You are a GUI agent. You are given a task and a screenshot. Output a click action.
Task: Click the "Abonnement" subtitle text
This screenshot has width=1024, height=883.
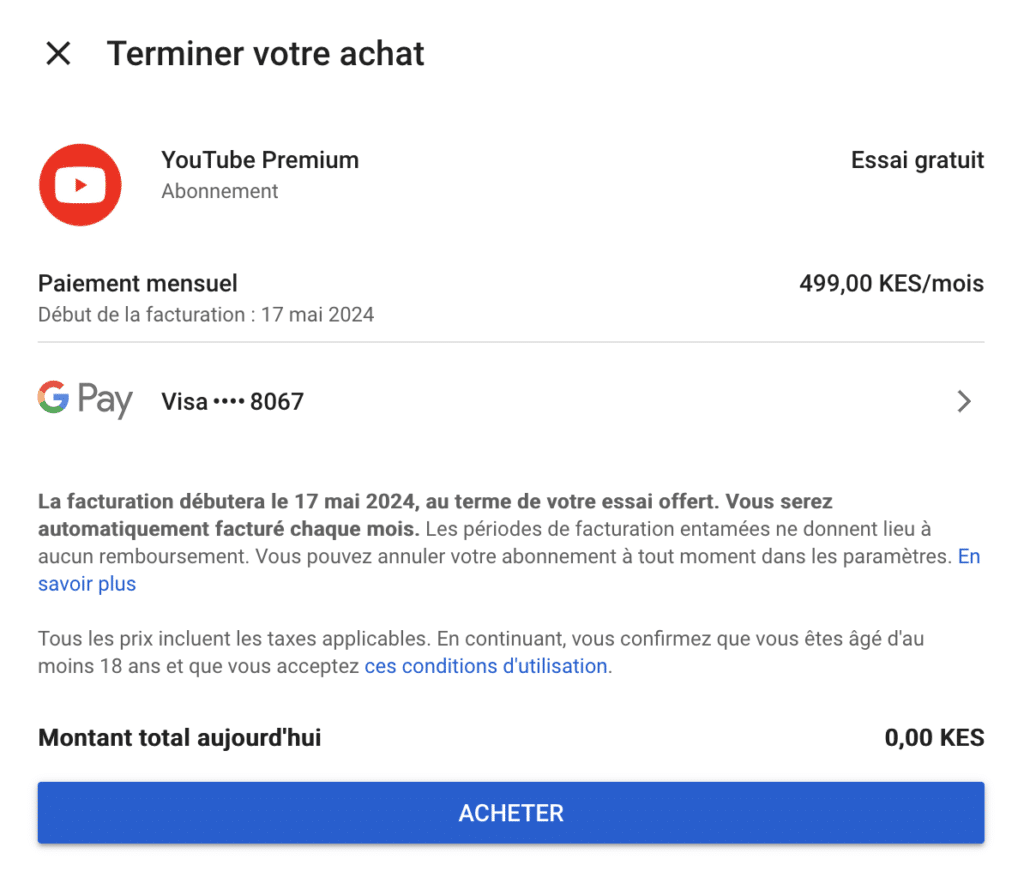pyautogui.click(x=219, y=191)
